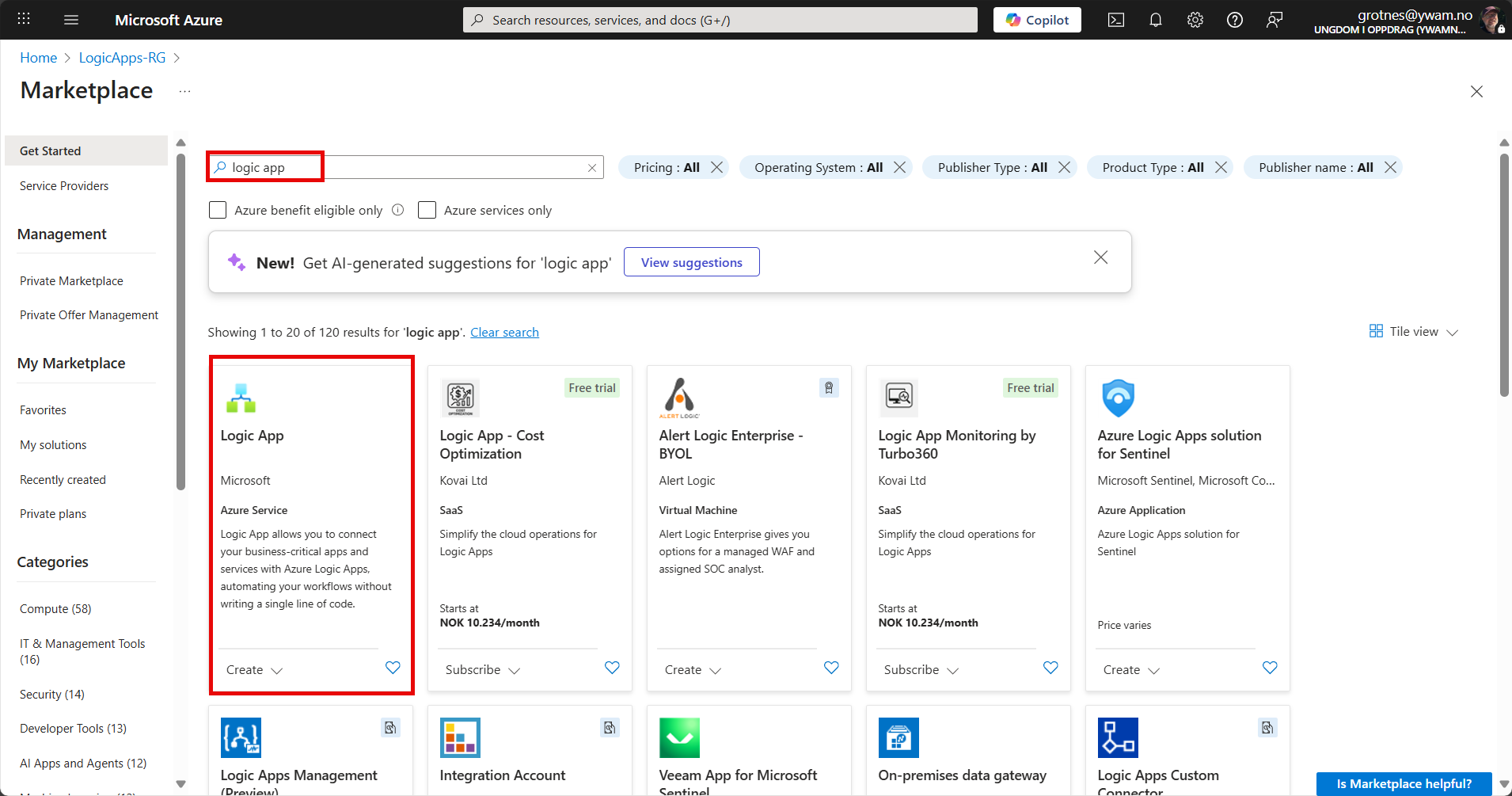Screen dimensions: 1512x796
Task: Expand Create for Alert Logic Enterprise
Action: pyautogui.click(x=693, y=670)
